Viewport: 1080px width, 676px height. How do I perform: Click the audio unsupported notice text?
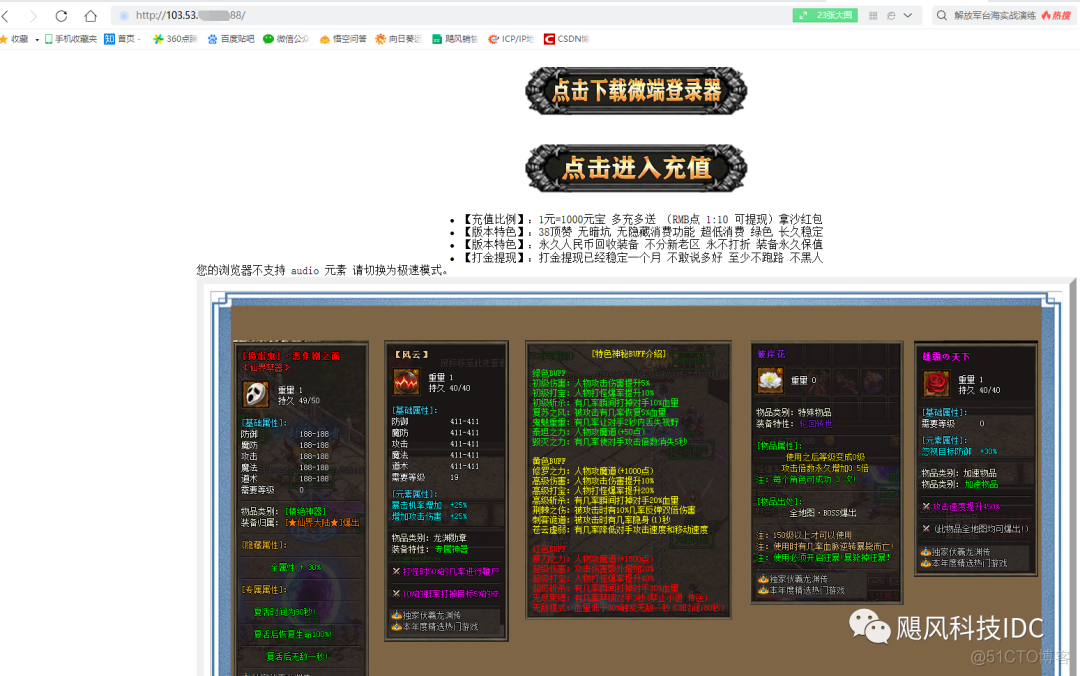point(324,271)
